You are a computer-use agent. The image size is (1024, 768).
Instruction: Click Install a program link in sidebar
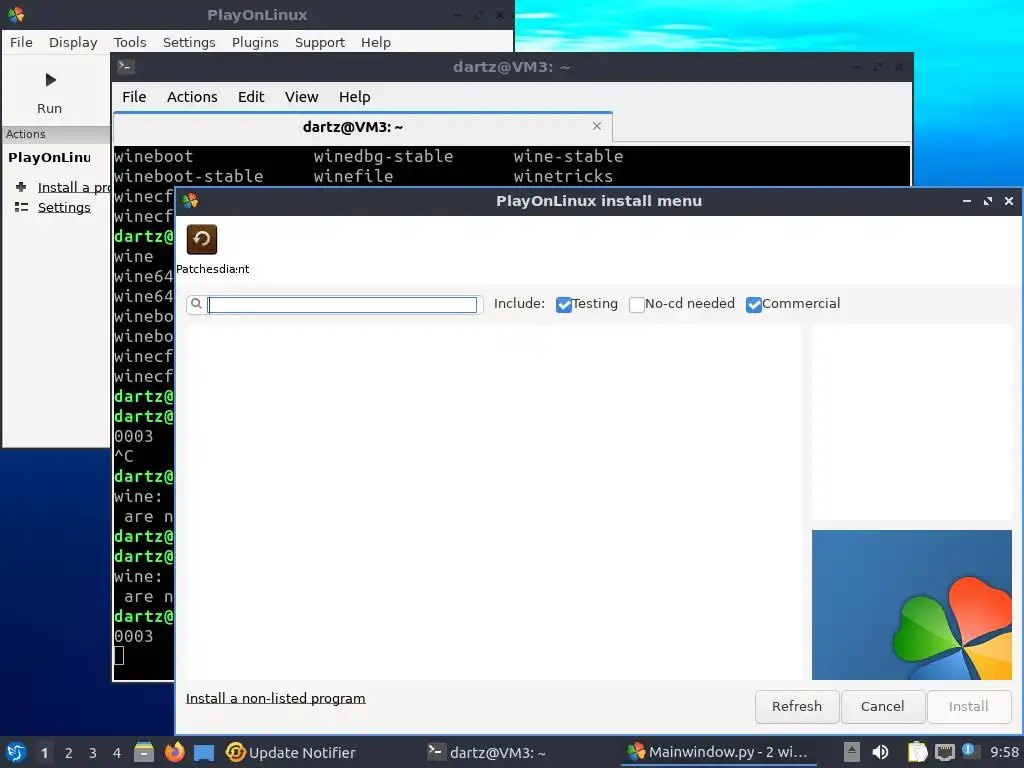[73, 187]
